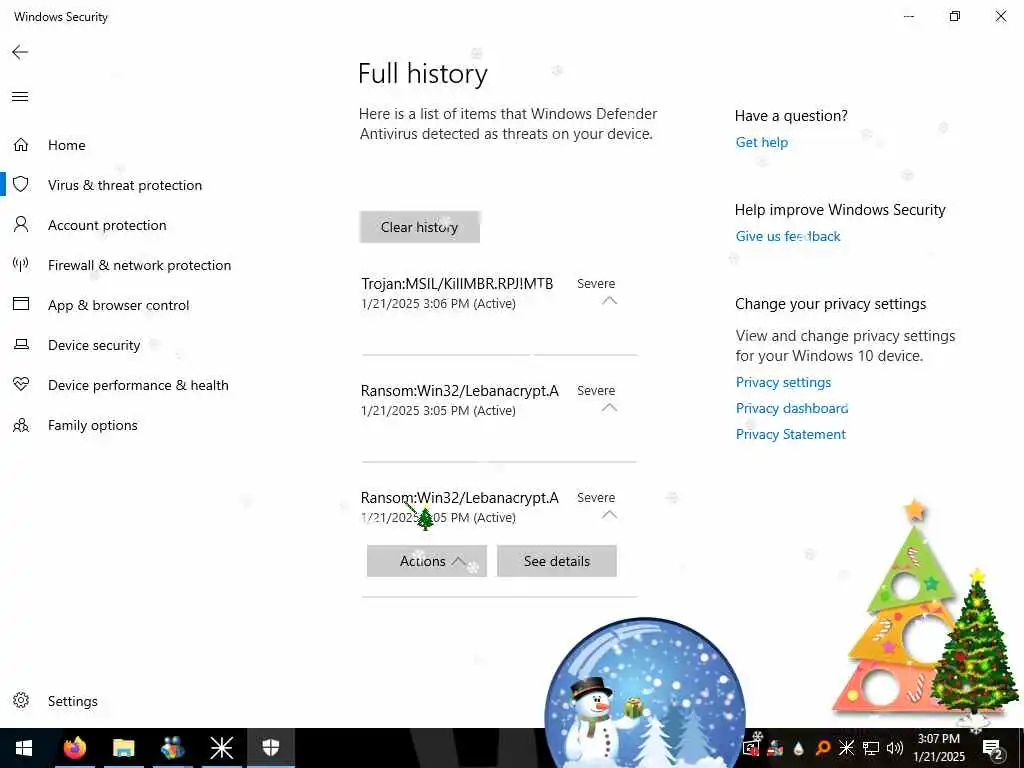Launch Firefox from the taskbar
Screen dimensions: 1024x768
click(74, 748)
